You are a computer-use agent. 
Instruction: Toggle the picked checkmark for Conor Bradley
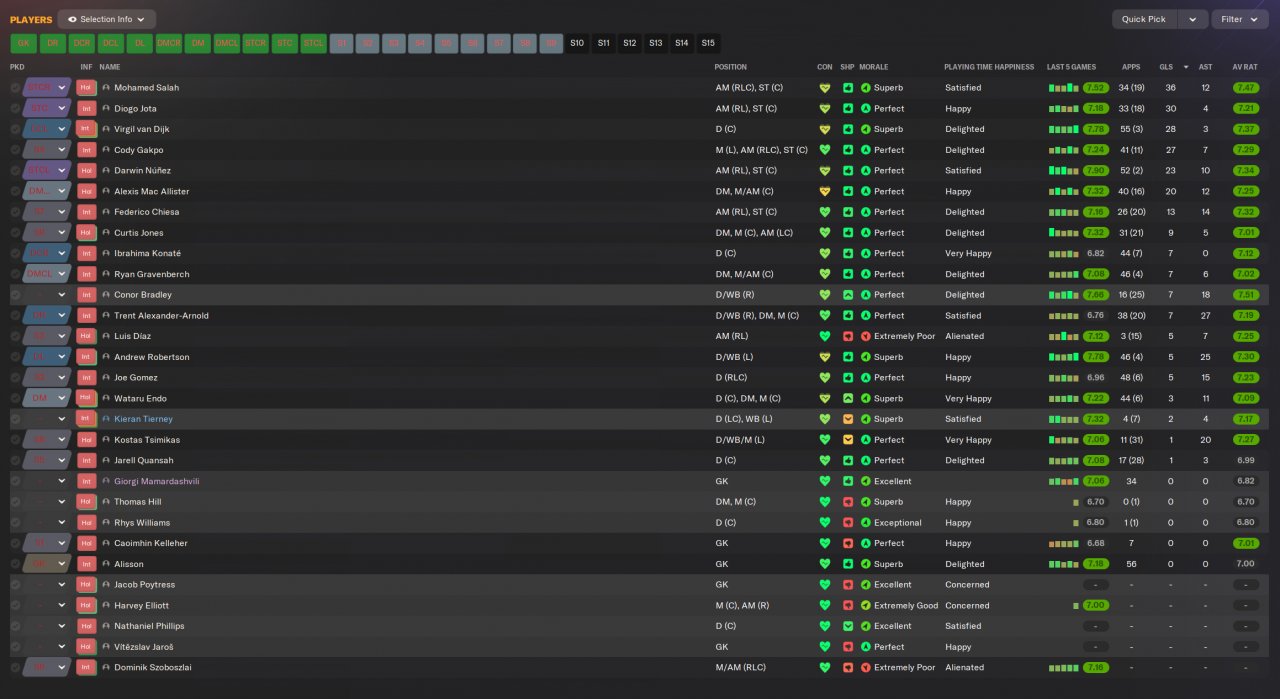(x=15, y=295)
